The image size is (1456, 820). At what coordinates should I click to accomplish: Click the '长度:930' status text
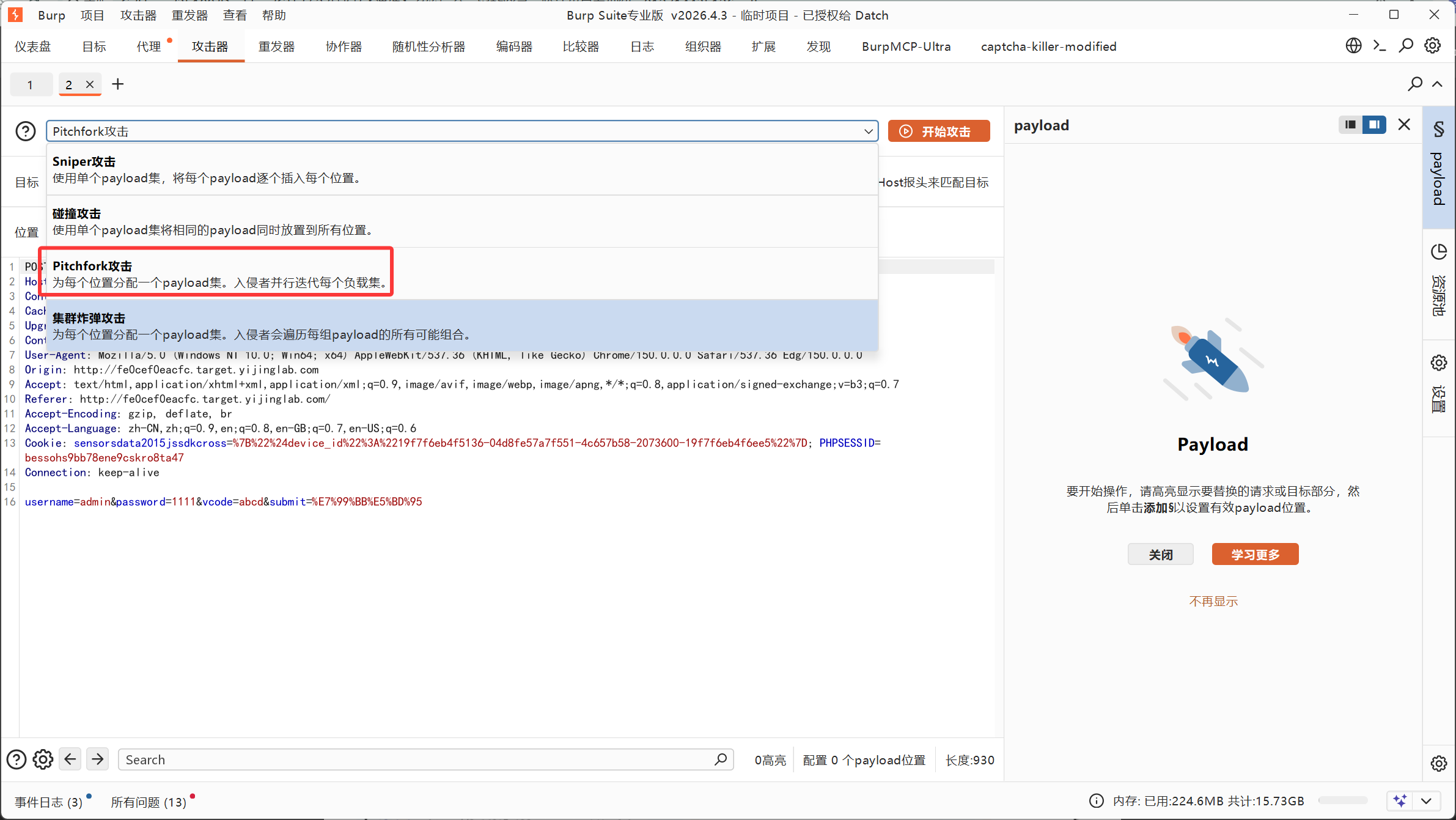pyautogui.click(x=969, y=759)
